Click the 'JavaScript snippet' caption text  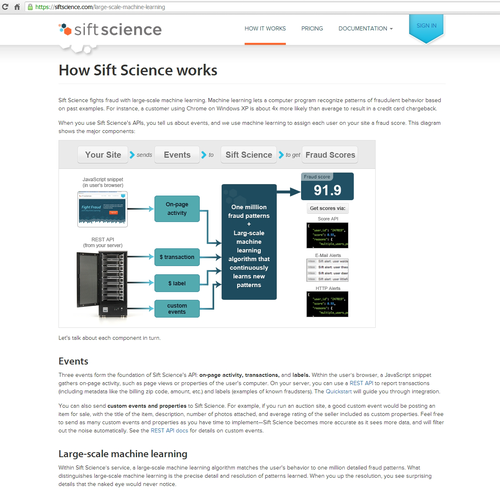pyautogui.click(x=103, y=182)
